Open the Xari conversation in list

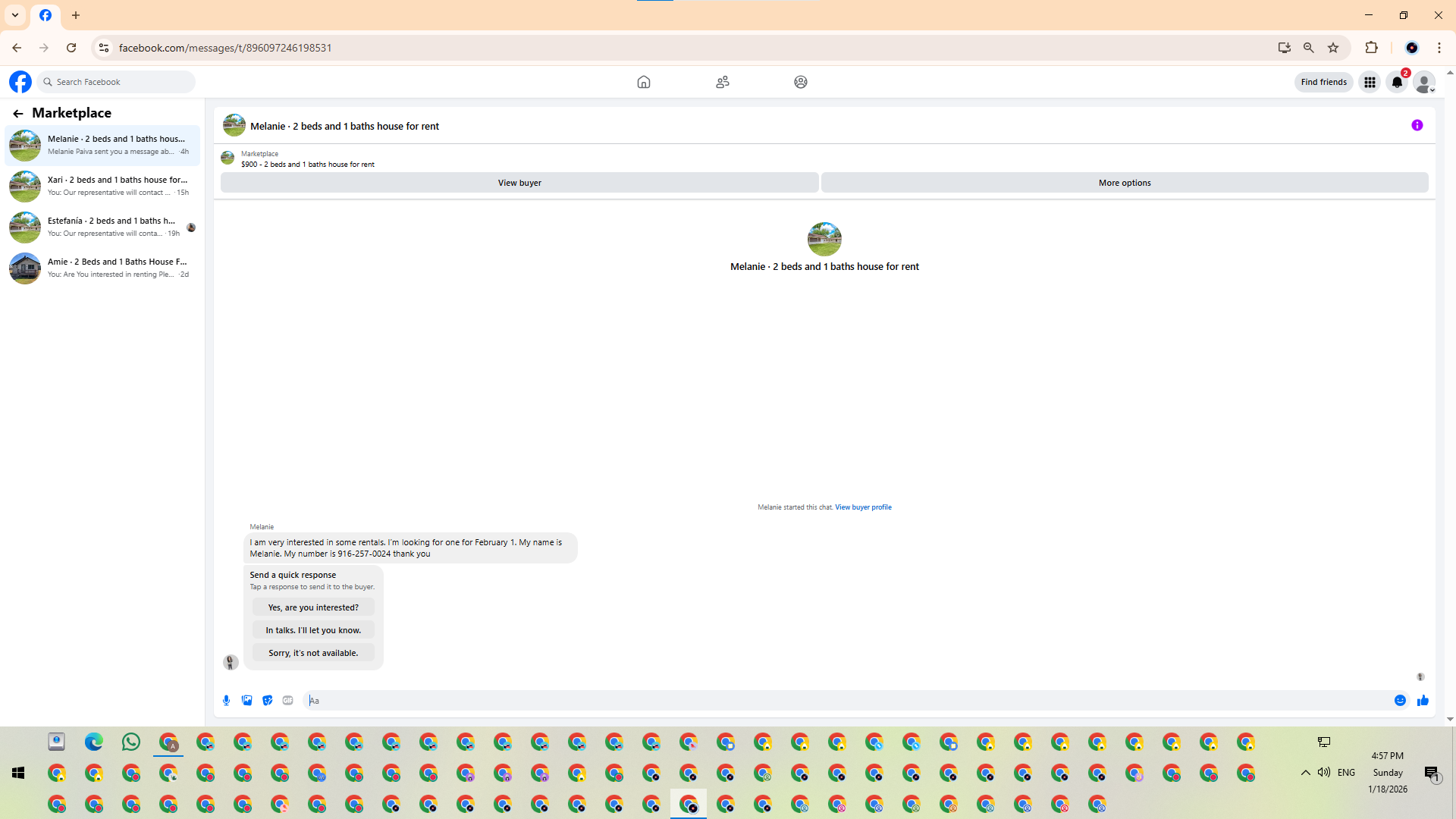click(x=102, y=186)
